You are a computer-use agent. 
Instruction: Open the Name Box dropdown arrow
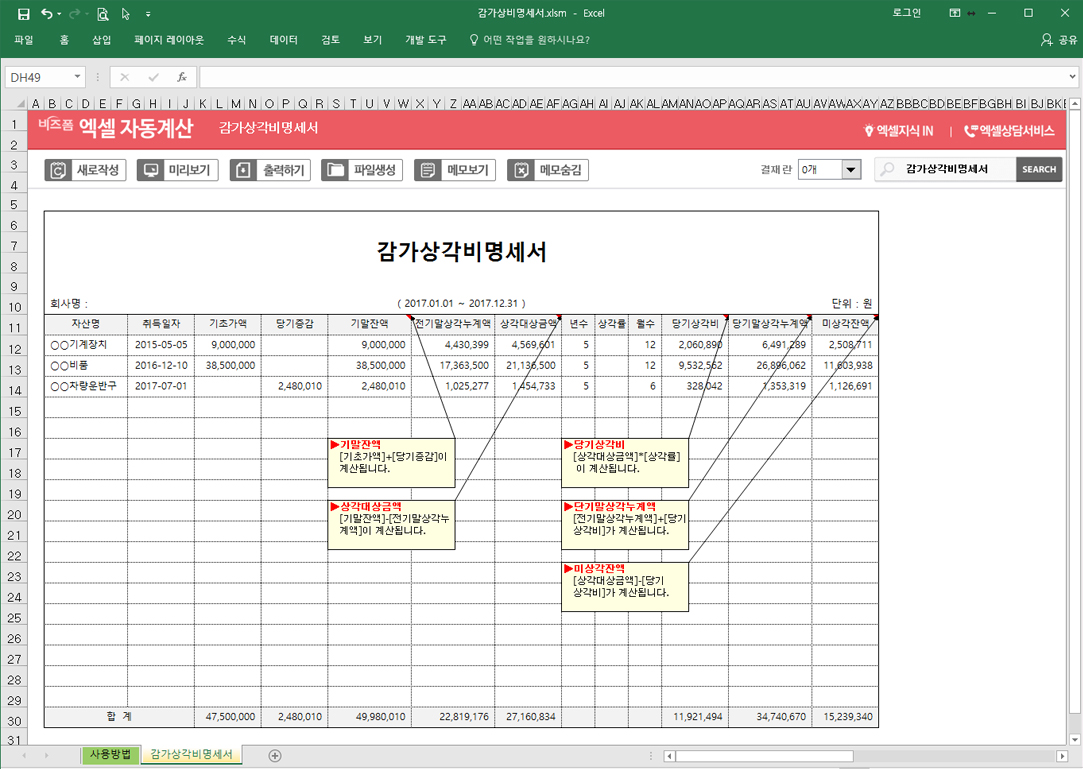tap(77, 77)
